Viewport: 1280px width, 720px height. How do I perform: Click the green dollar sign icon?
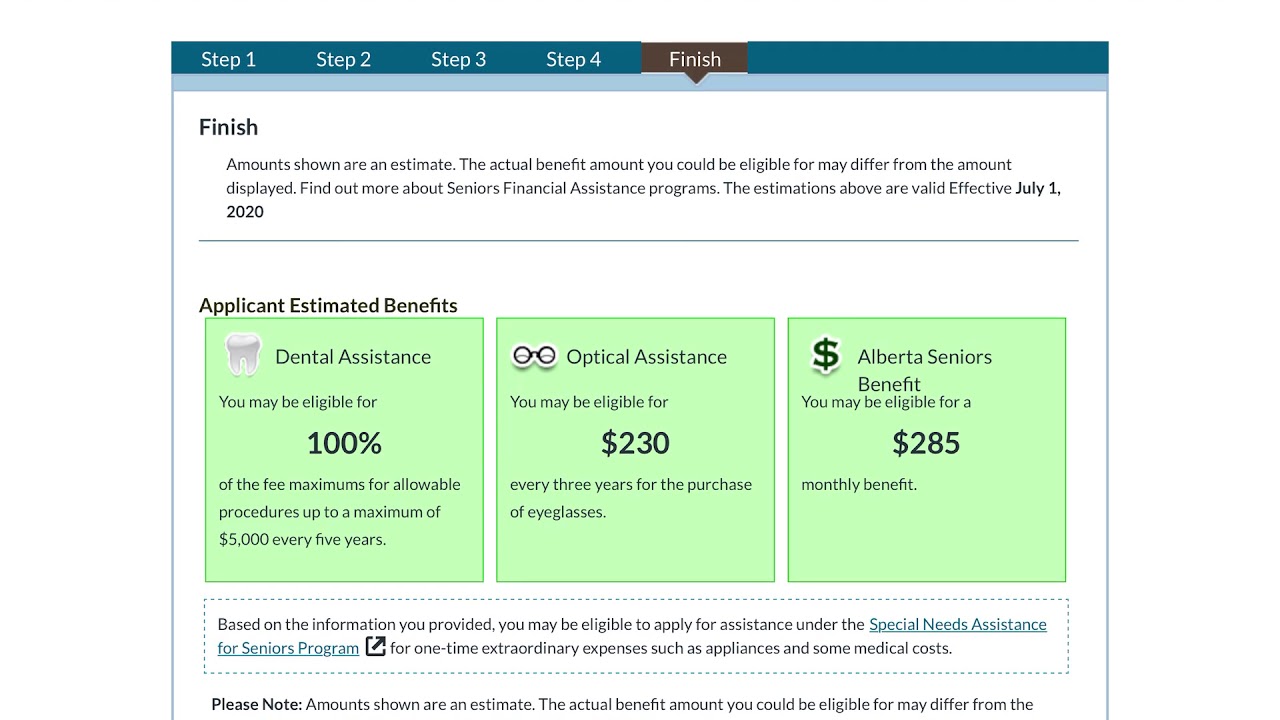(x=826, y=355)
